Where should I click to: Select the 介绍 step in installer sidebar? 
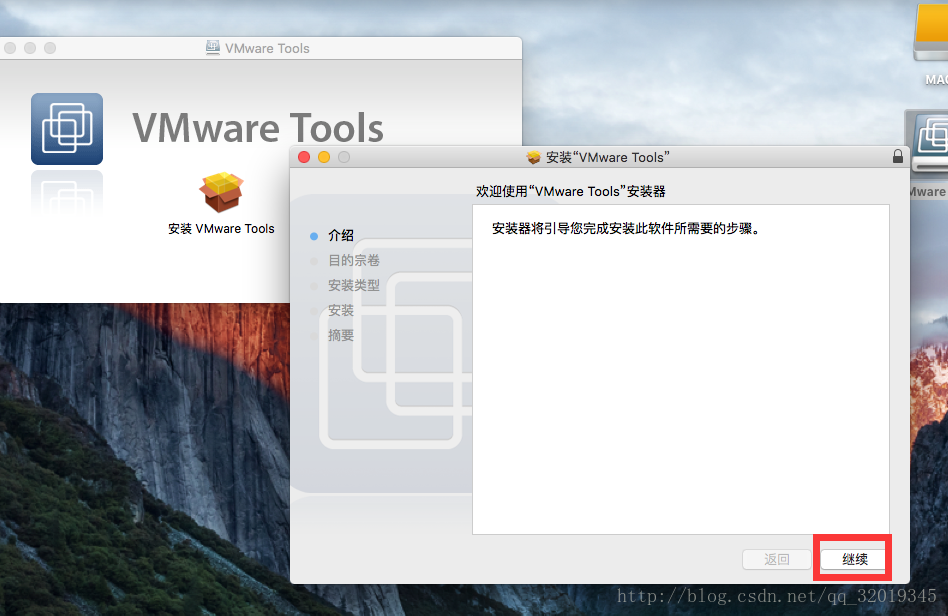[340, 235]
